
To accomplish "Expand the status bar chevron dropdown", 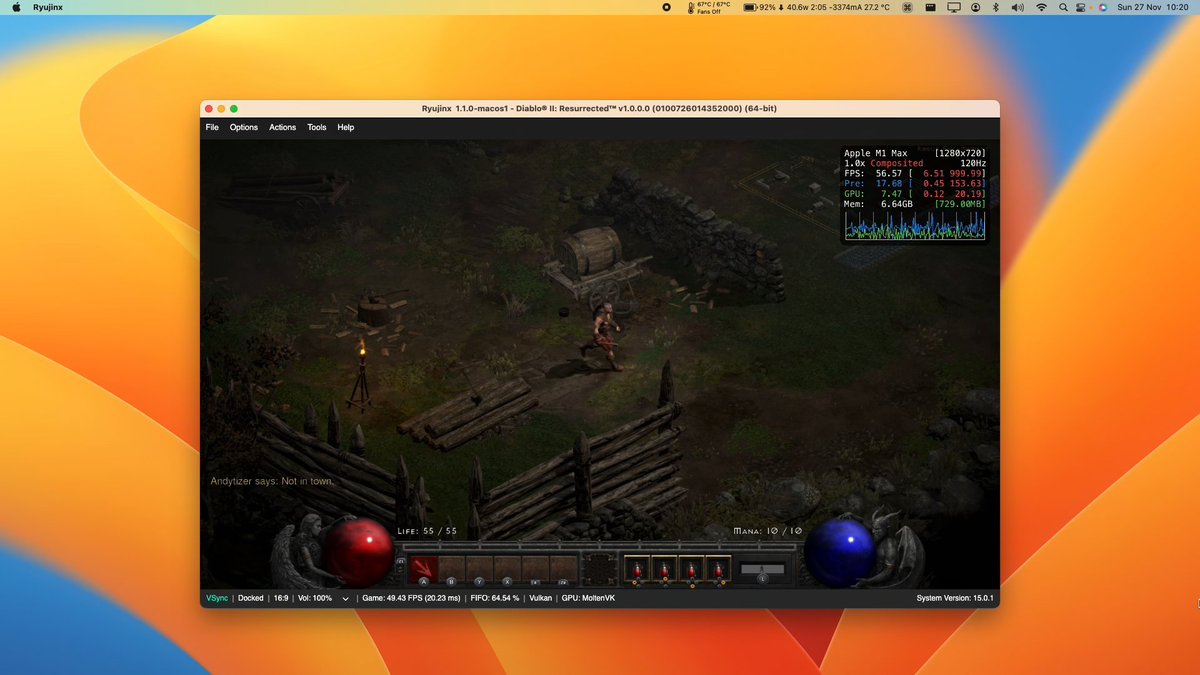I will tap(346, 599).
